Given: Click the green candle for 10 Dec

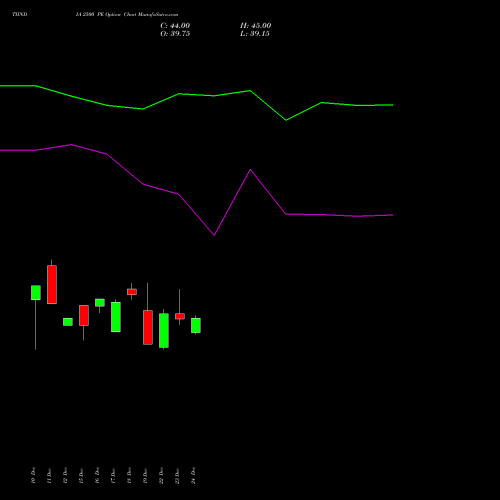Looking at the screenshot, I should [x=36, y=293].
